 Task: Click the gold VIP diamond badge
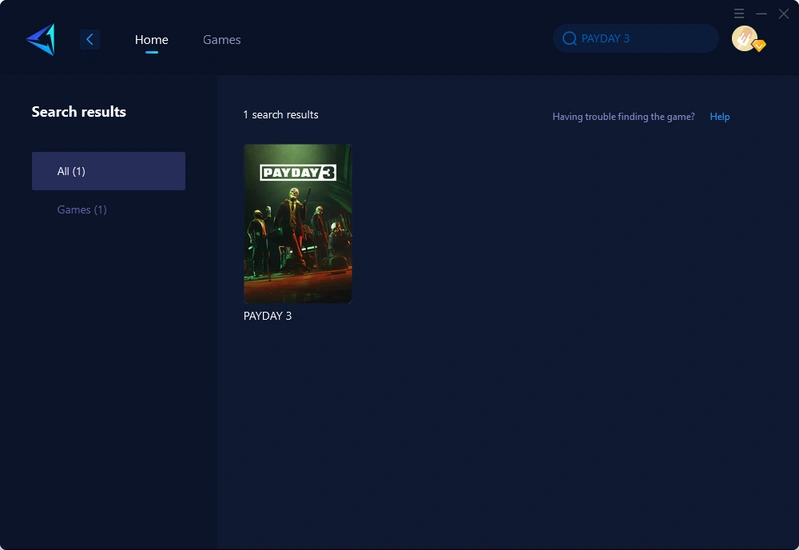click(x=759, y=46)
